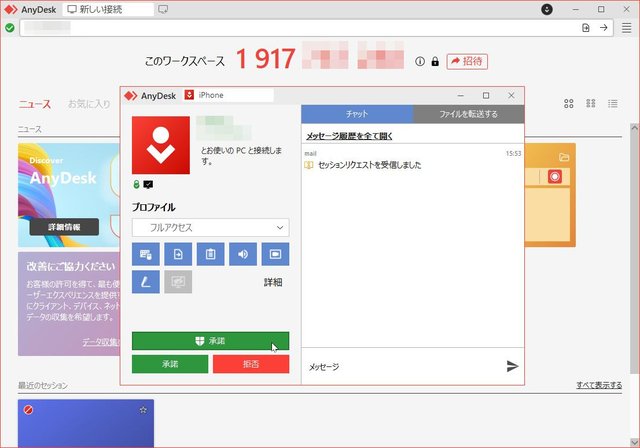Open メッセージ履歴を全て開く link
The width and height of the screenshot is (640, 448).
(349, 136)
